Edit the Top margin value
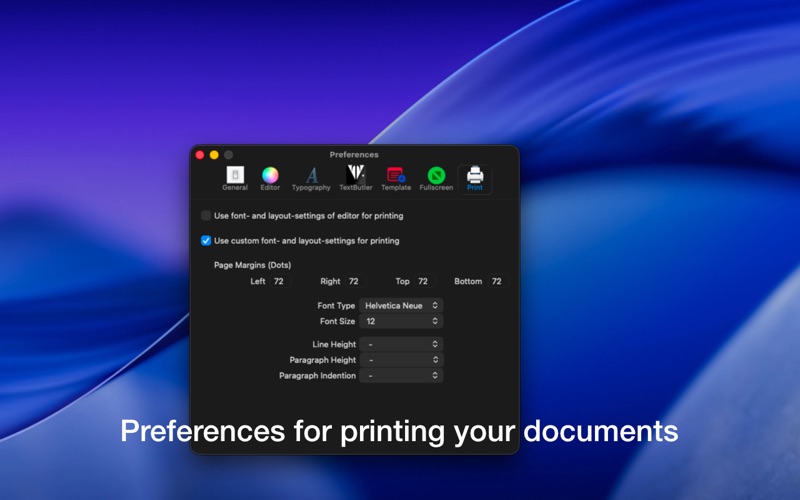This screenshot has height=500, width=800. [x=425, y=282]
